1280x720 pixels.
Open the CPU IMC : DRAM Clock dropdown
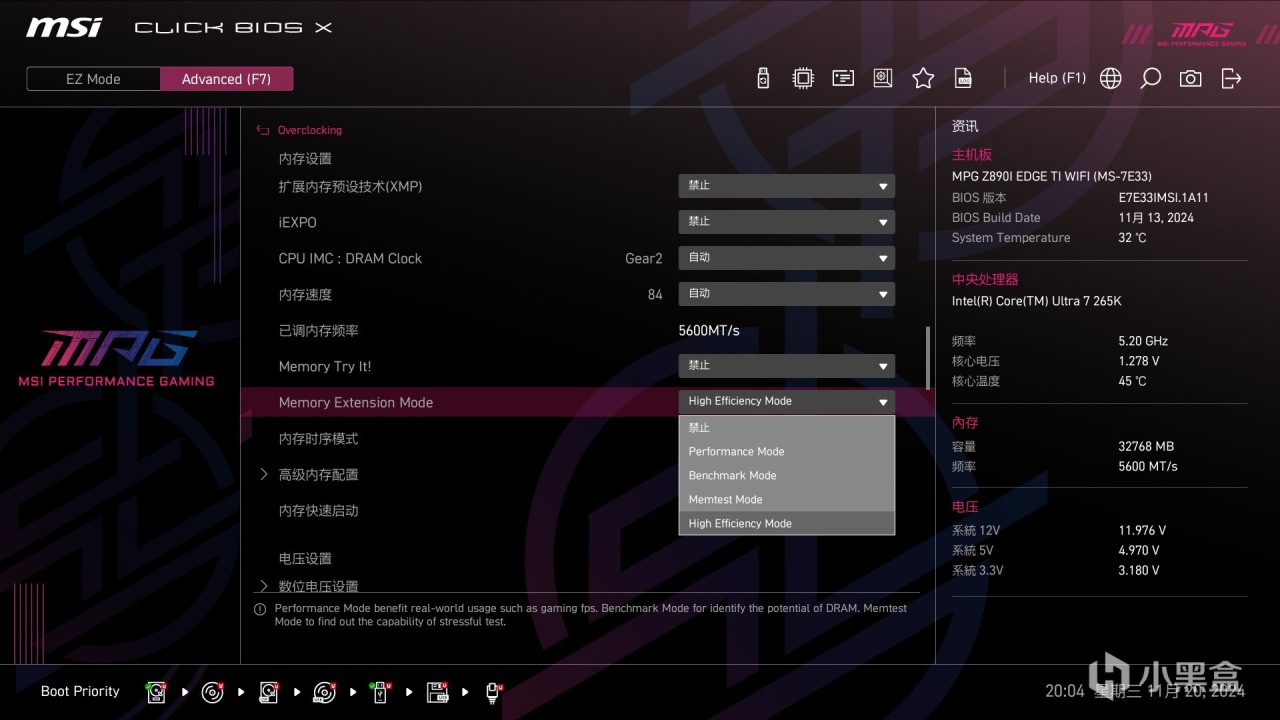(786, 258)
